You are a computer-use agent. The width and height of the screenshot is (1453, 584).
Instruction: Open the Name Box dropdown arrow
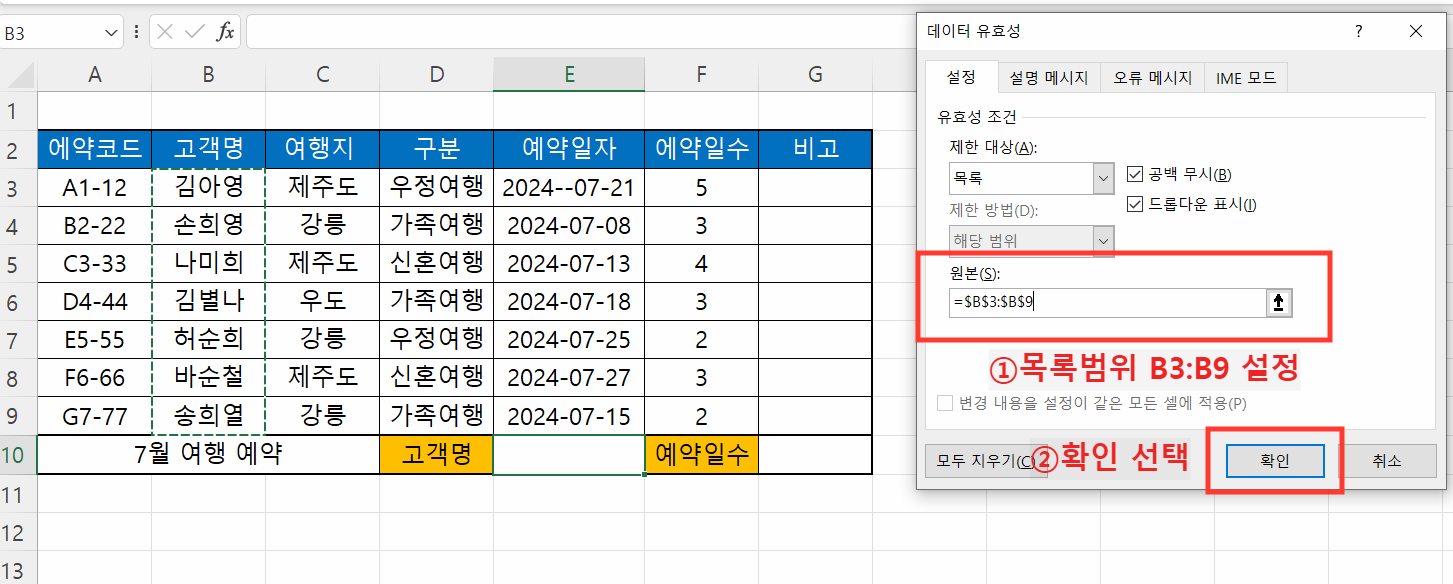pyautogui.click(x=110, y=31)
